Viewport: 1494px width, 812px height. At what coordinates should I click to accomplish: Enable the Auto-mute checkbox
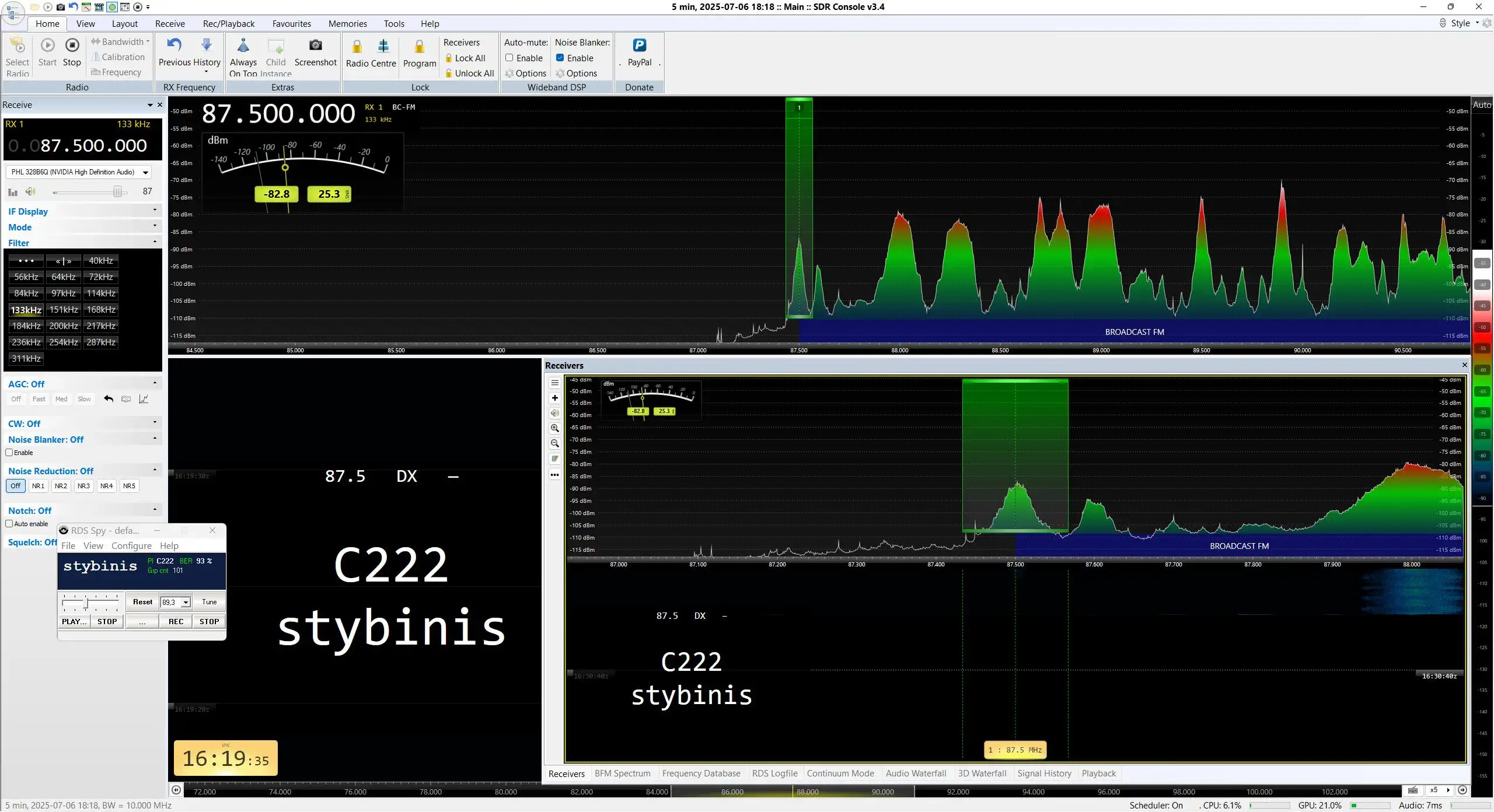(x=509, y=58)
